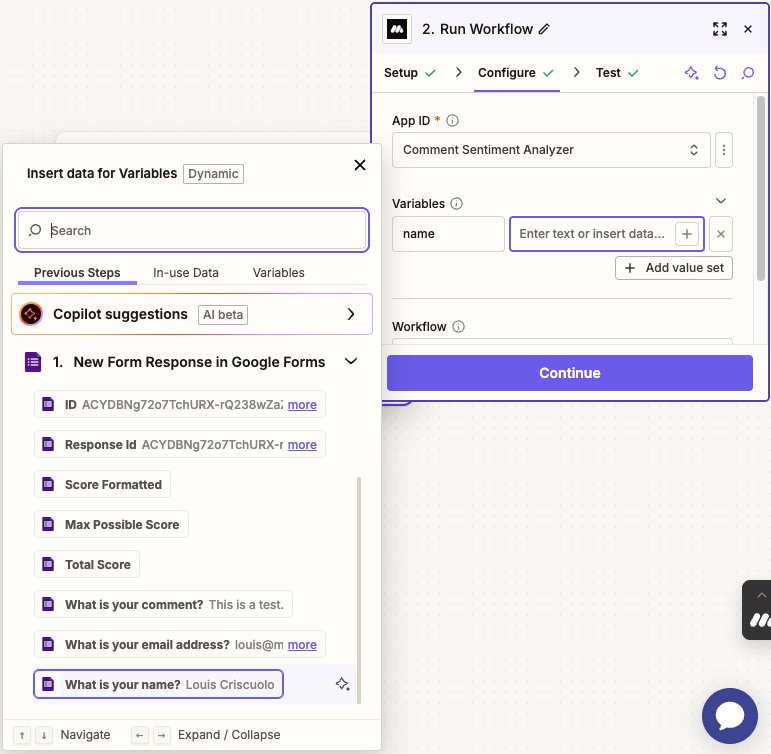Image resolution: width=771 pixels, height=754 pixels.
Task: Click the Continue button
Action: [x=569, y=373]
